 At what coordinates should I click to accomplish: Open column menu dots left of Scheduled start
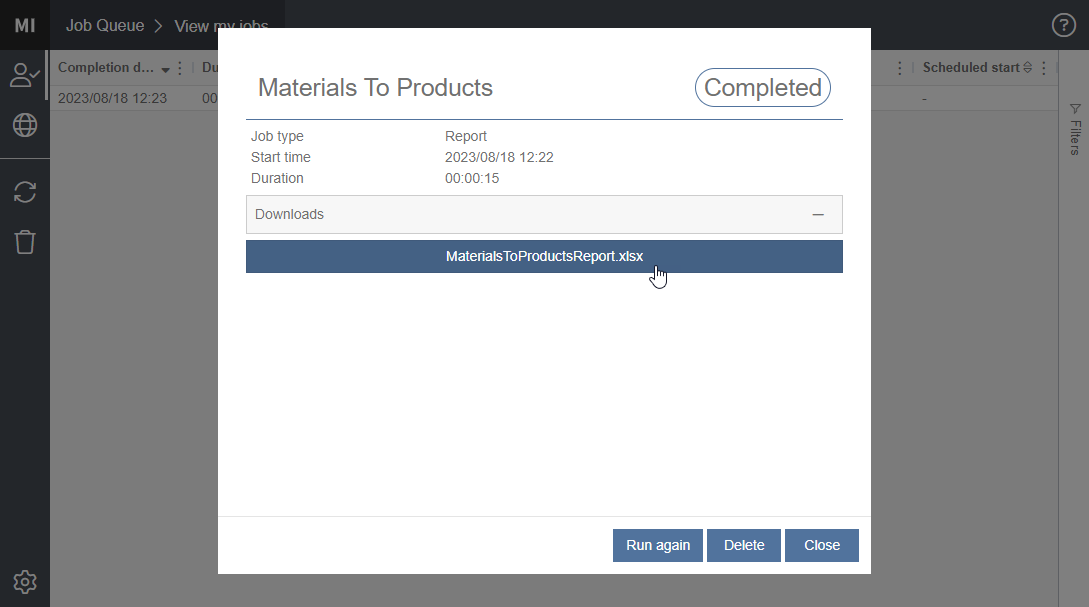(x=899, y=68)
